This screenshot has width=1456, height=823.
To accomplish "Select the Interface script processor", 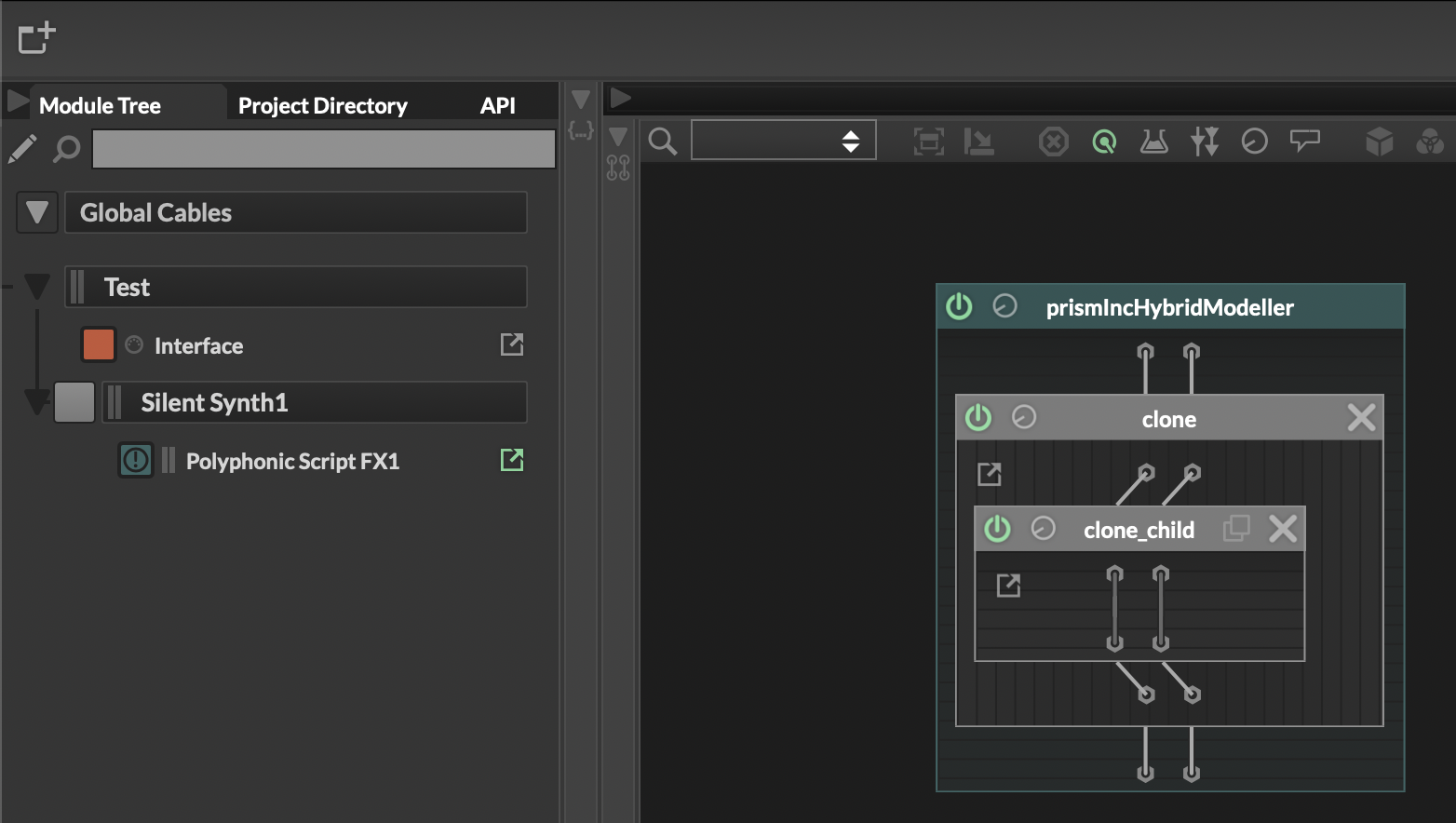I will (198, 345).
